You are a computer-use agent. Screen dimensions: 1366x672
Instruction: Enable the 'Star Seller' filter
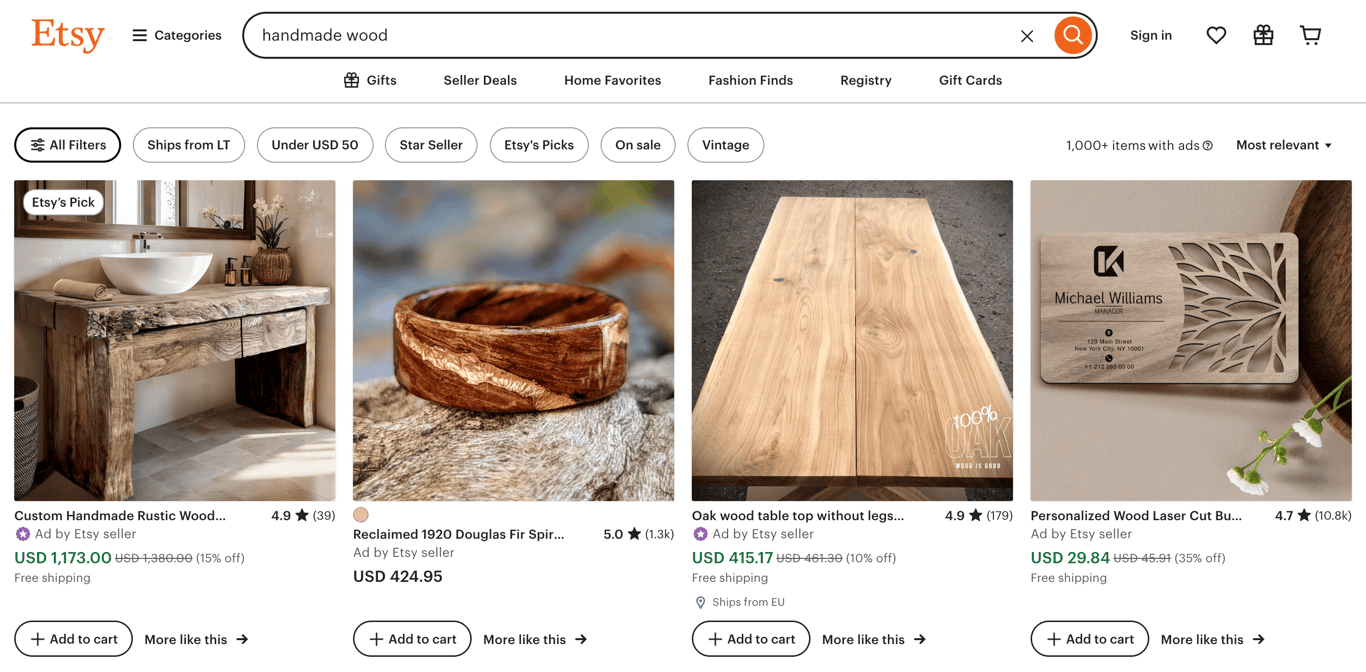point(430,145)
